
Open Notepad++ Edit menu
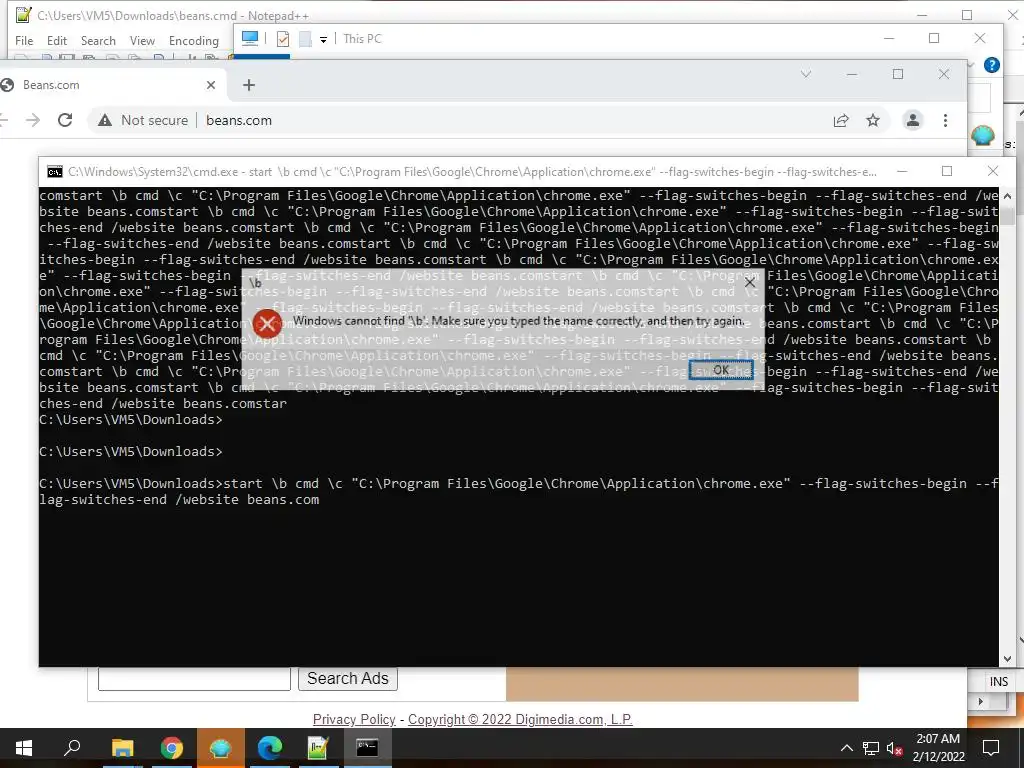pyautogui.click(x=57, y=40)
